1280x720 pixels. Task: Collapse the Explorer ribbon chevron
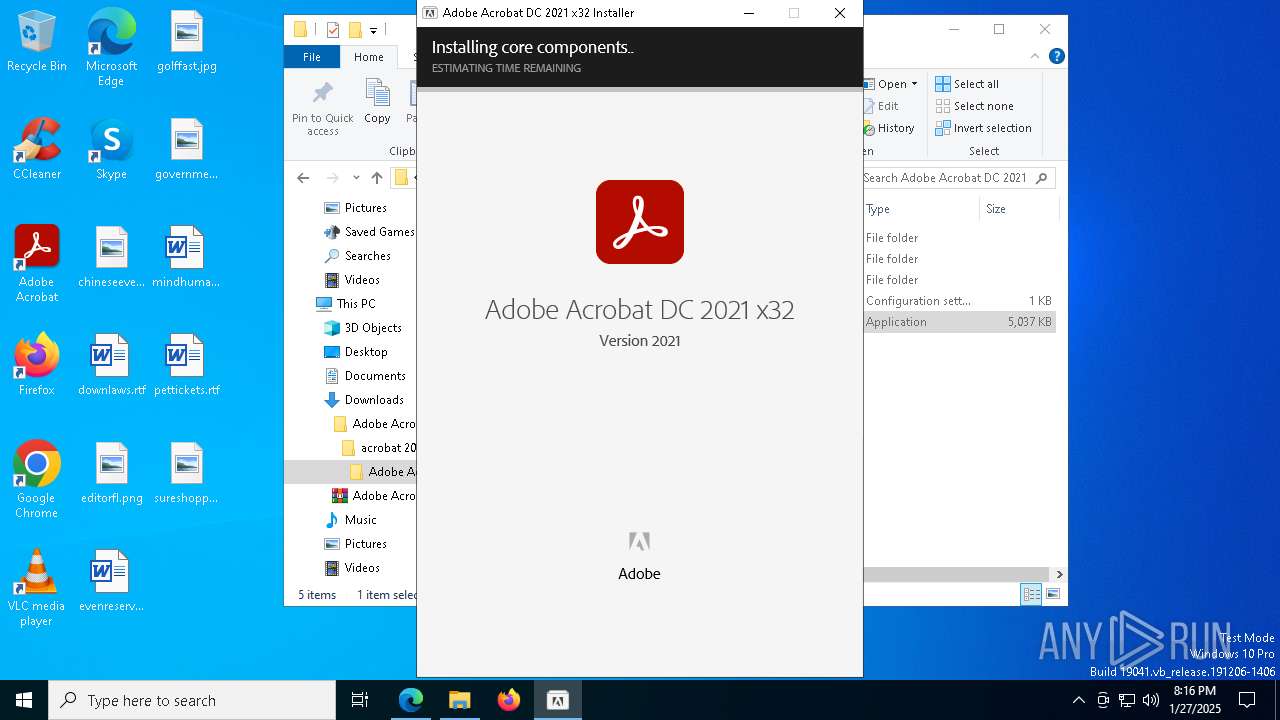(x=1035, y=57)
